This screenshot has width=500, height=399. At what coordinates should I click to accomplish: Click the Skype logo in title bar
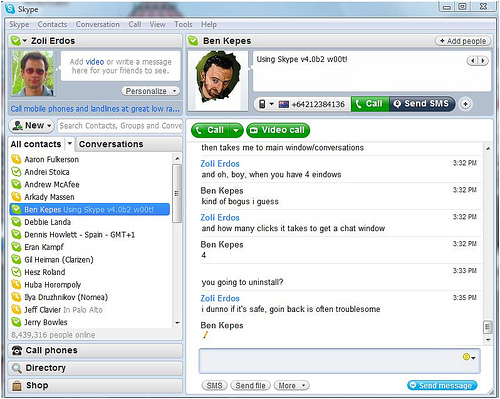point(10,9)
